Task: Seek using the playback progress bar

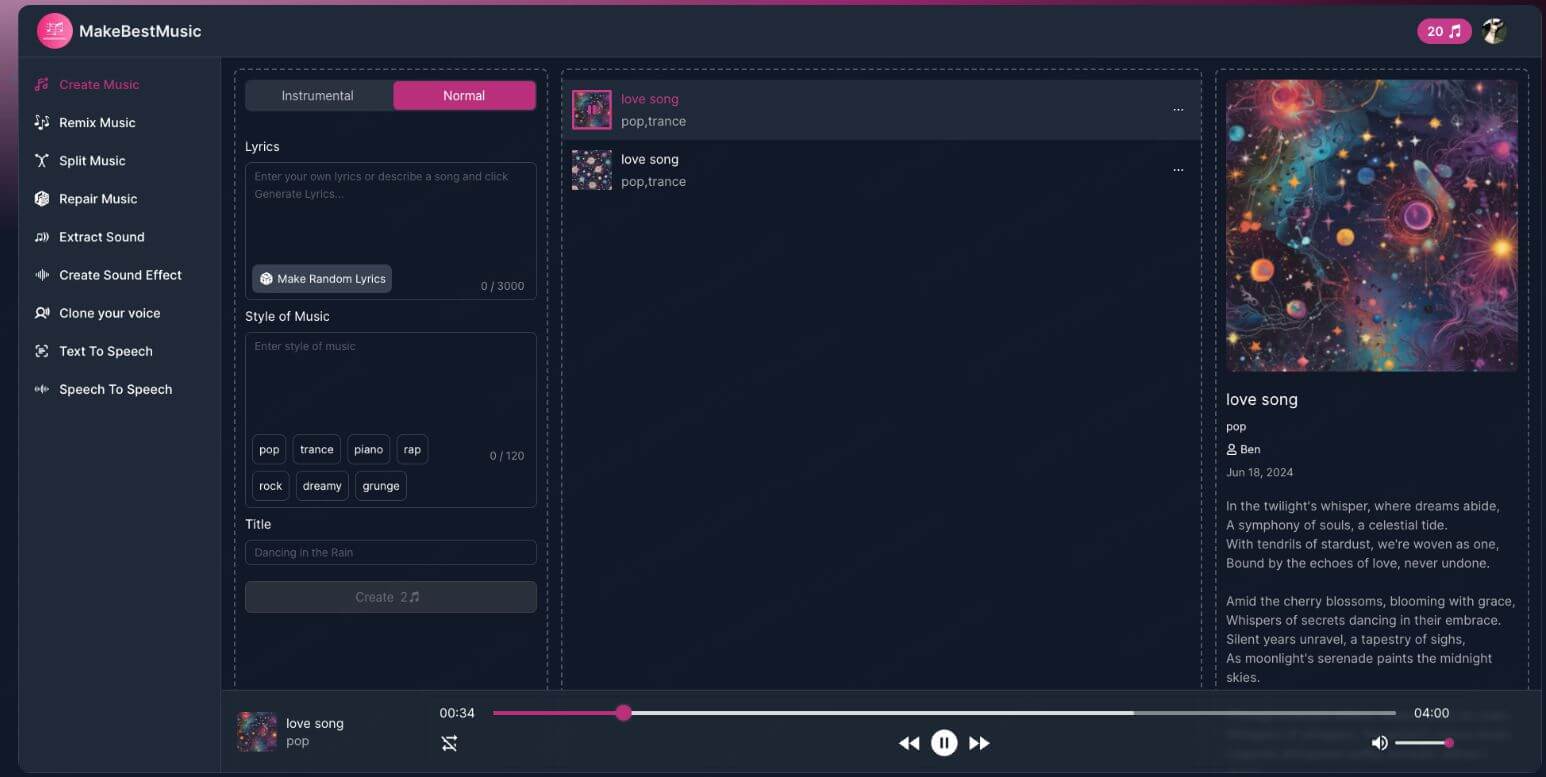Action: click(944, 713)
